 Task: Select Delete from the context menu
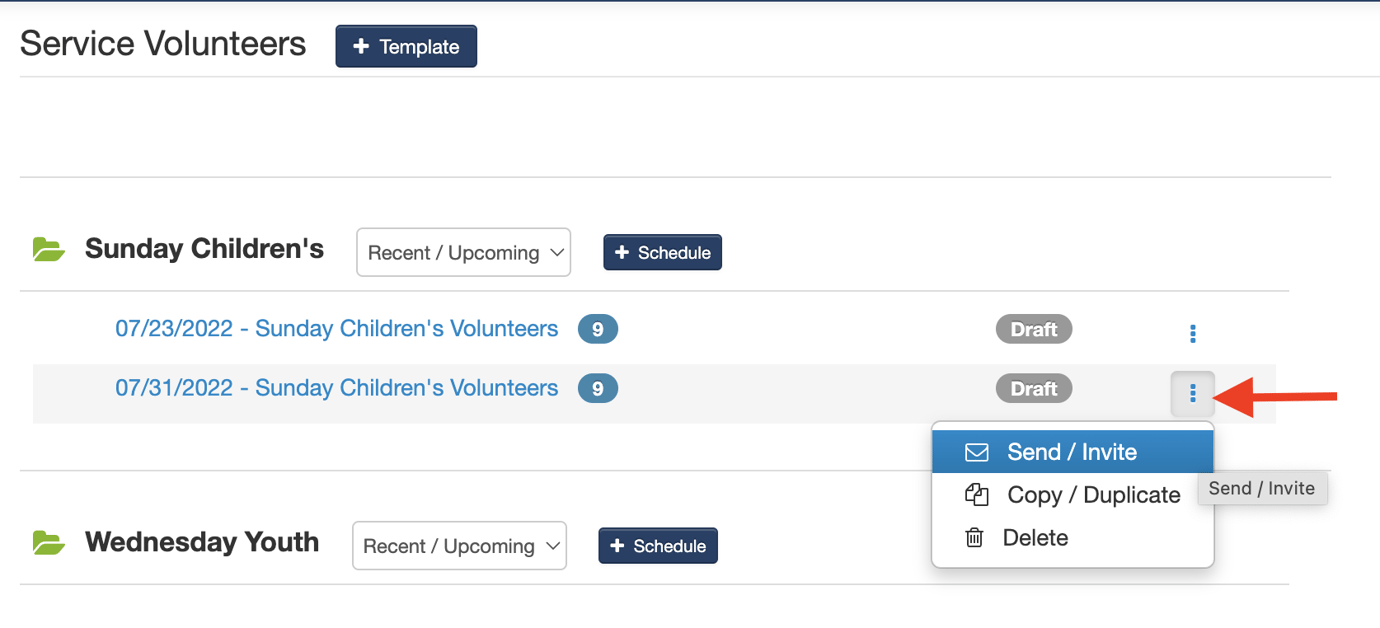(x=1035, y=538)
